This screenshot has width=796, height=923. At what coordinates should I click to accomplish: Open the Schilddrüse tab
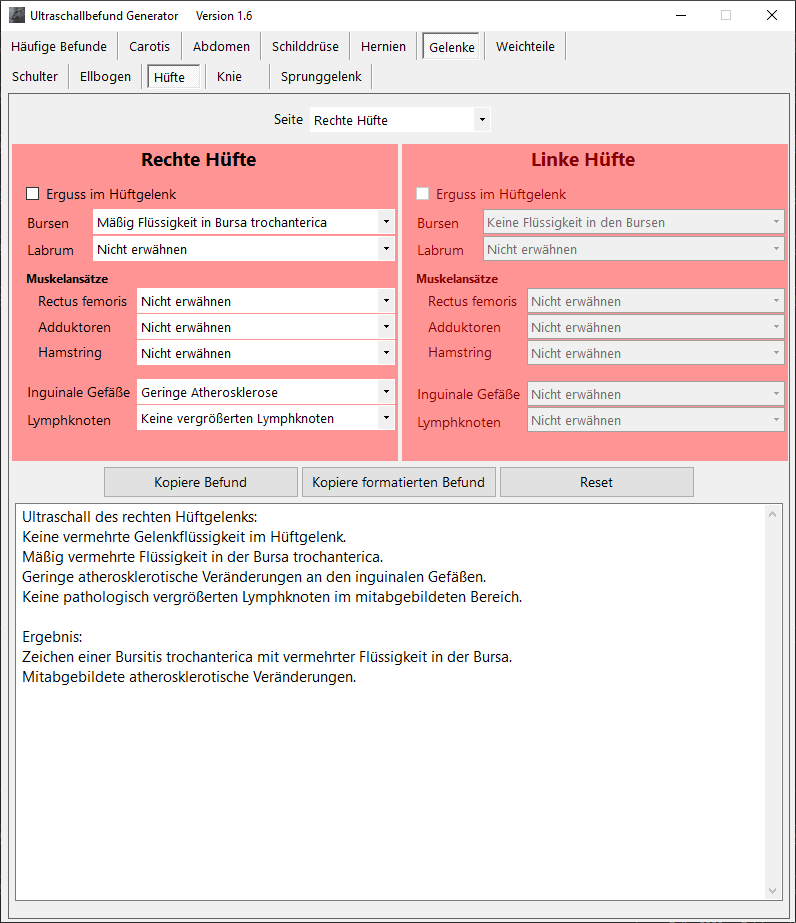305,46
